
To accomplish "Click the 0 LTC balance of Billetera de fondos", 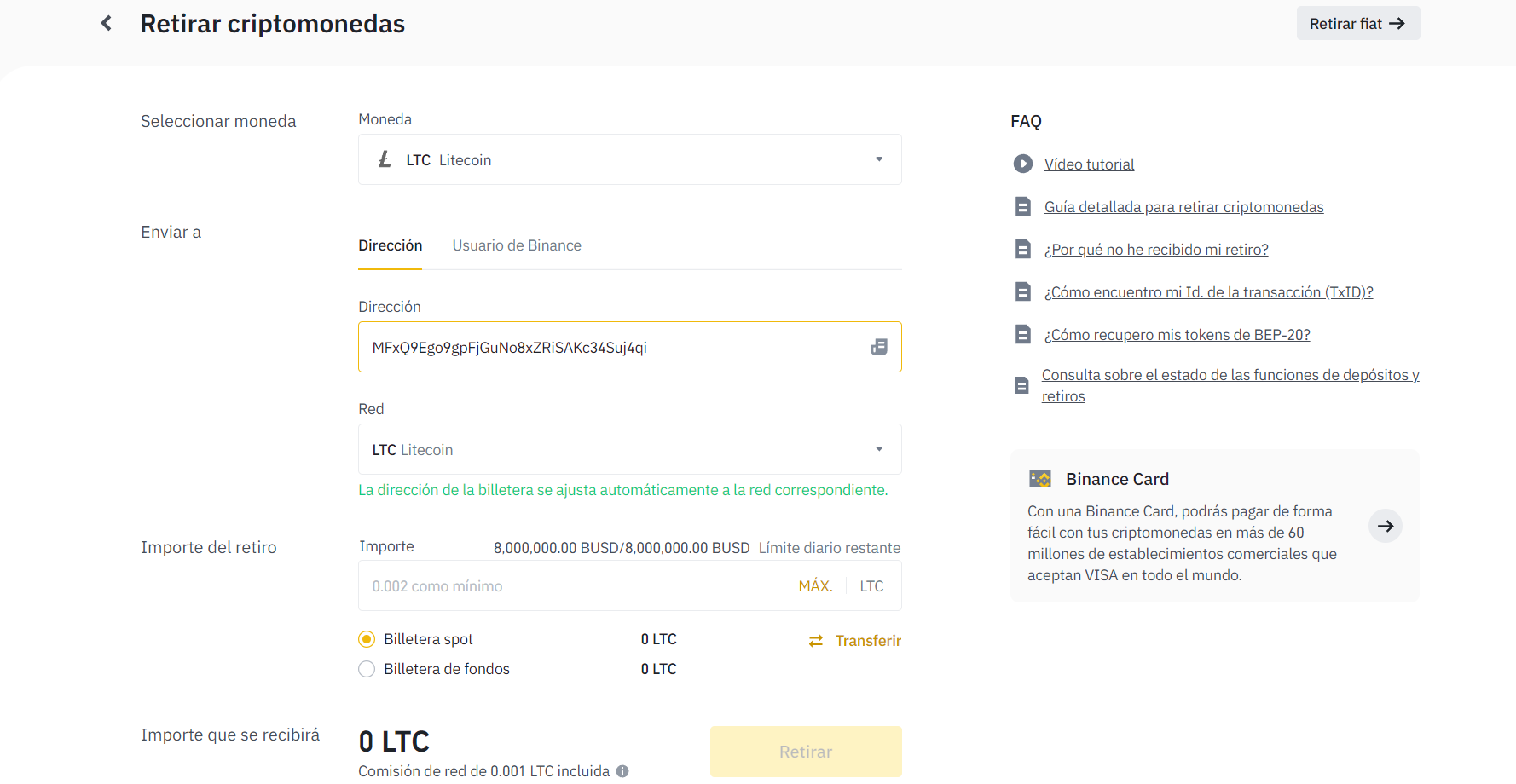I will tap(659, 669).
